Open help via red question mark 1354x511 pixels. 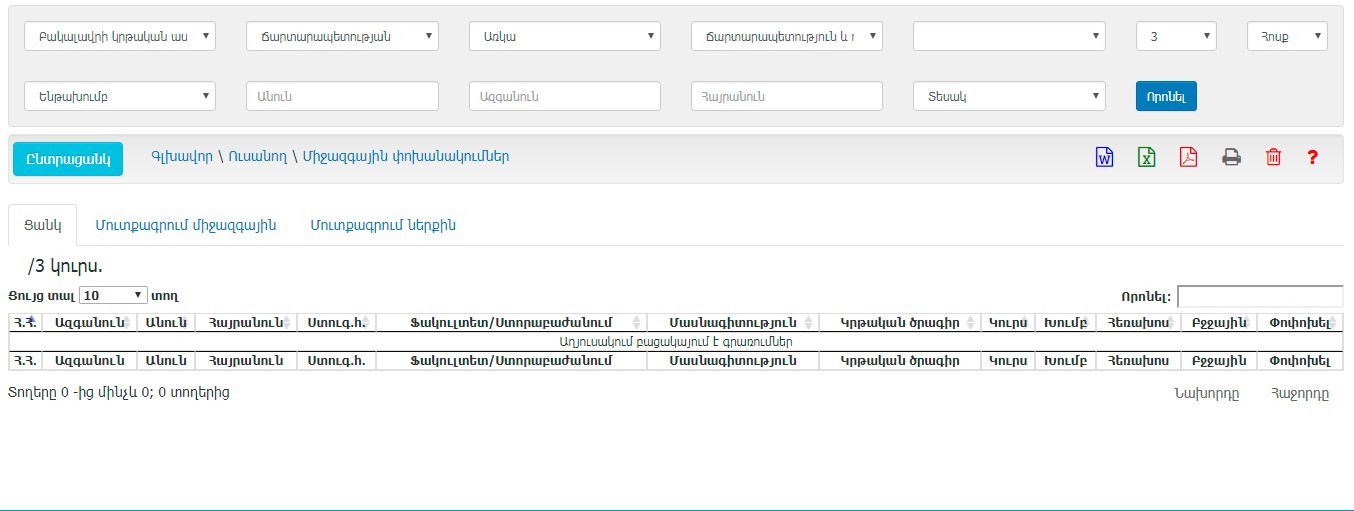pyautogui.click(x=1313, y=157)
